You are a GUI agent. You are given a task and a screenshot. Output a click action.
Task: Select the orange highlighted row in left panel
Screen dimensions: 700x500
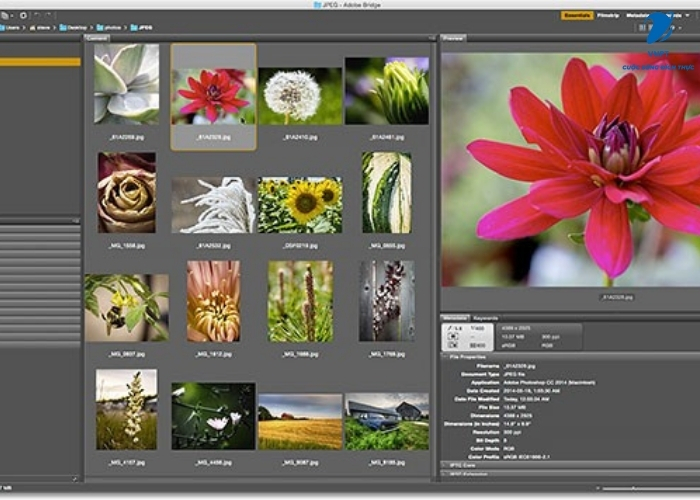coord(40,62)
